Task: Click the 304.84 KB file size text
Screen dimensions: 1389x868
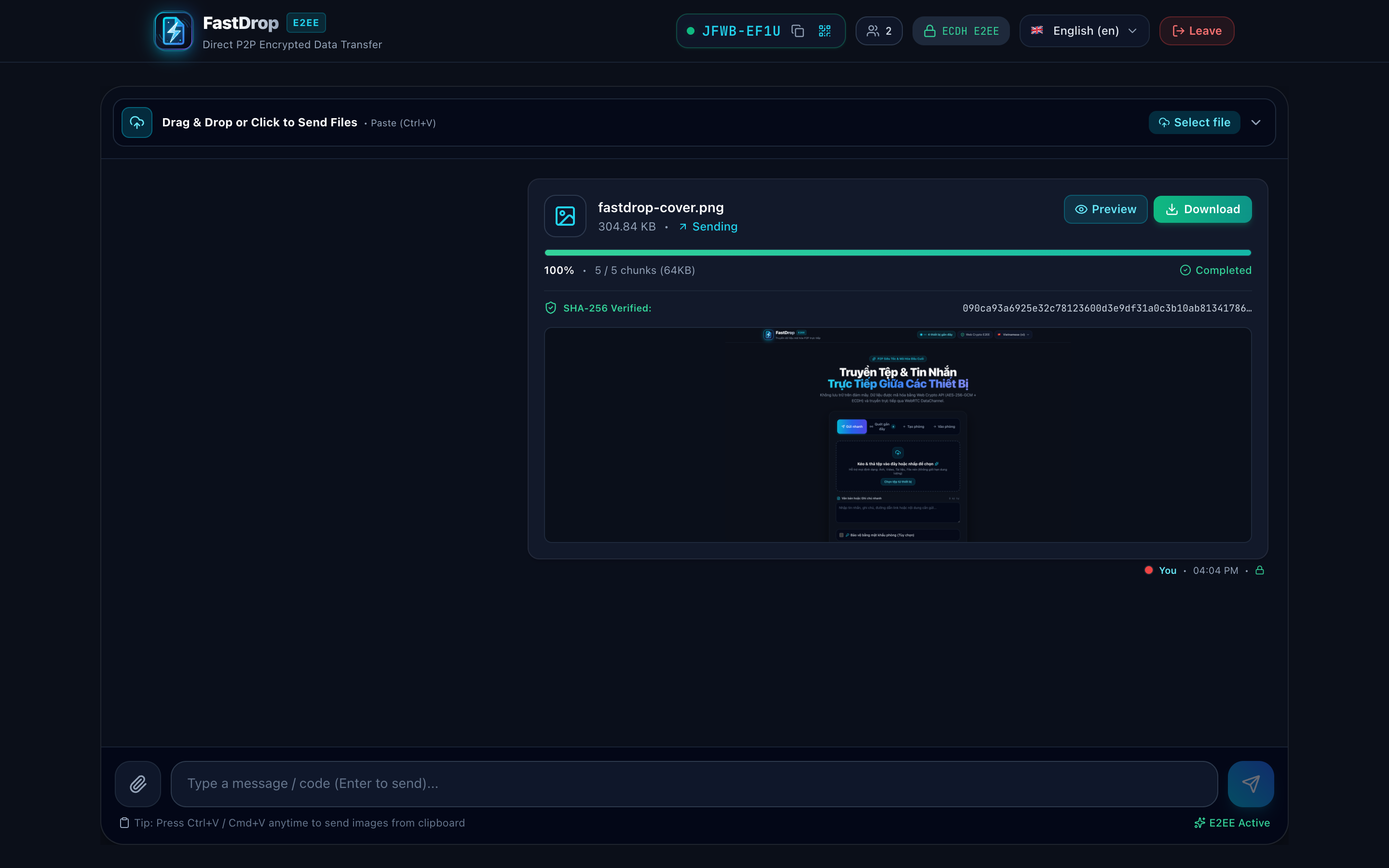Action: (627, 227)
